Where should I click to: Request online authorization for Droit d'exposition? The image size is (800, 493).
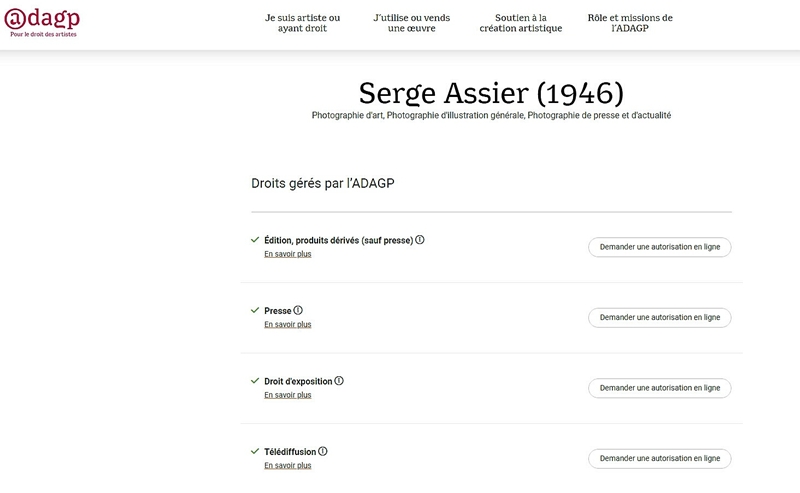tap(660, 388)
